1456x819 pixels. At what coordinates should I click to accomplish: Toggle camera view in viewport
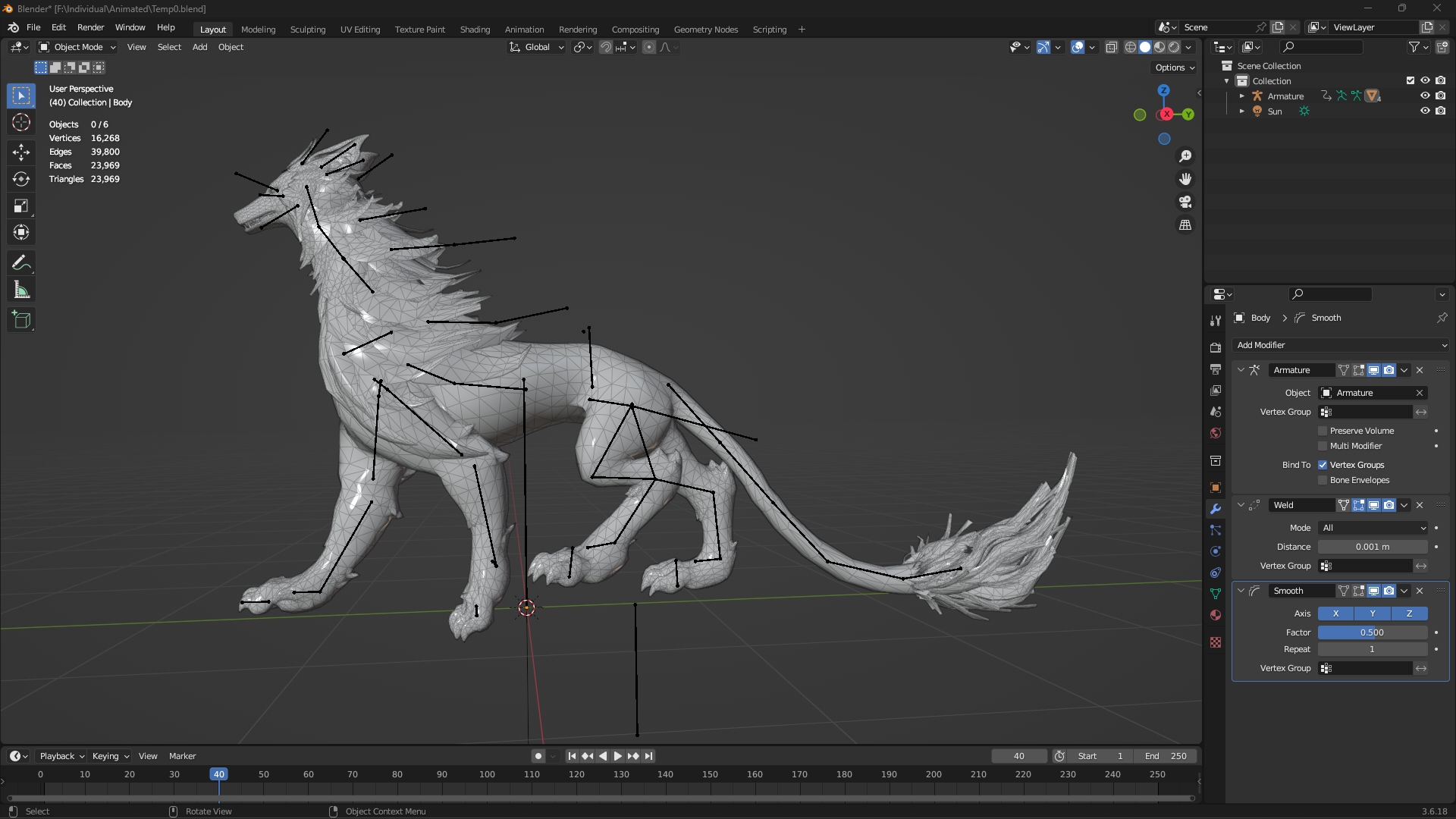tap(1185, 202)
